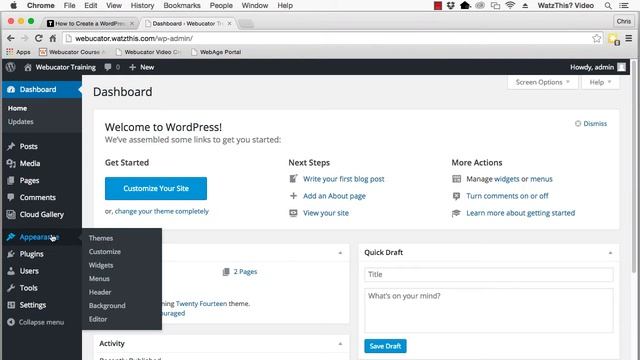This screenshot has height=360, width=640.
Task: Click the What's on your mind text area
Action: pos(489,311)
